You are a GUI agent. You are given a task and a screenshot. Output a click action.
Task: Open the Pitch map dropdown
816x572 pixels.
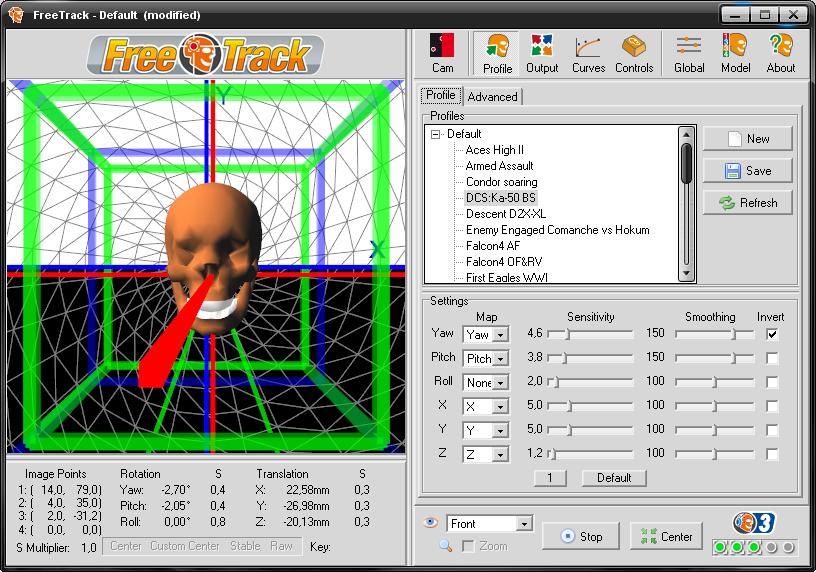coord(500,359)
